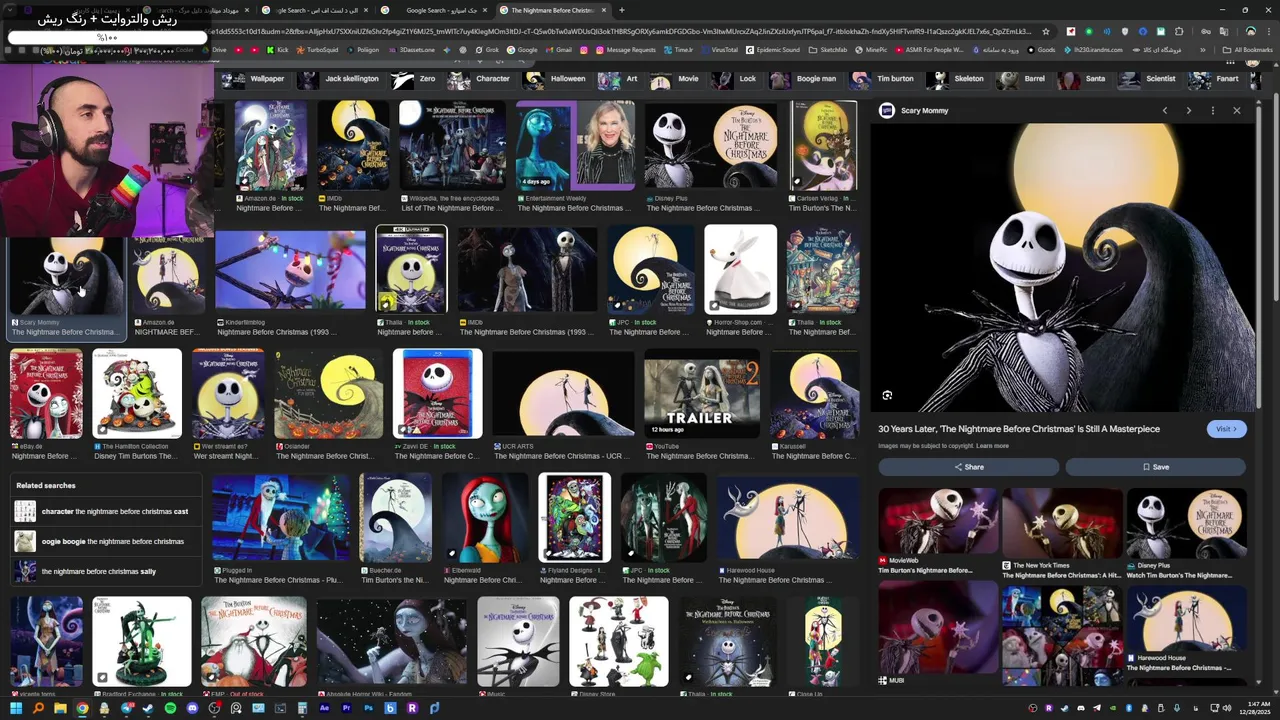Open the article title about 30 Years Later
This screenshot has height=720, width=1280.
1018,429
